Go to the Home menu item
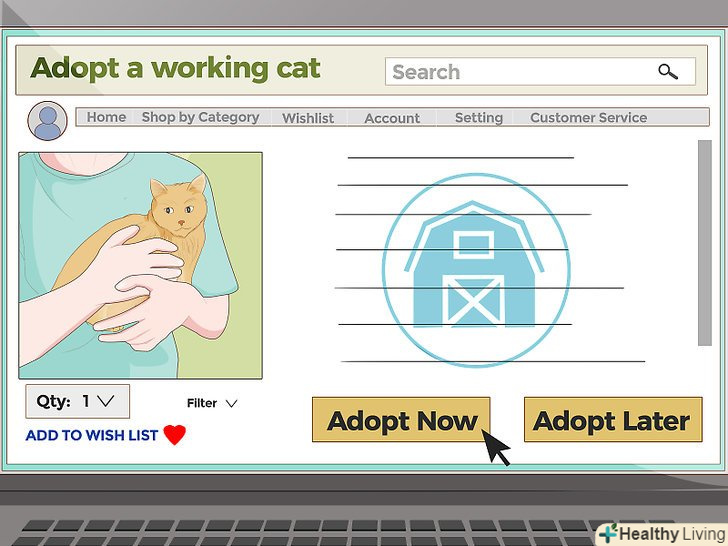Viewport: 728px width, 546px height. [x=106, y=117]
